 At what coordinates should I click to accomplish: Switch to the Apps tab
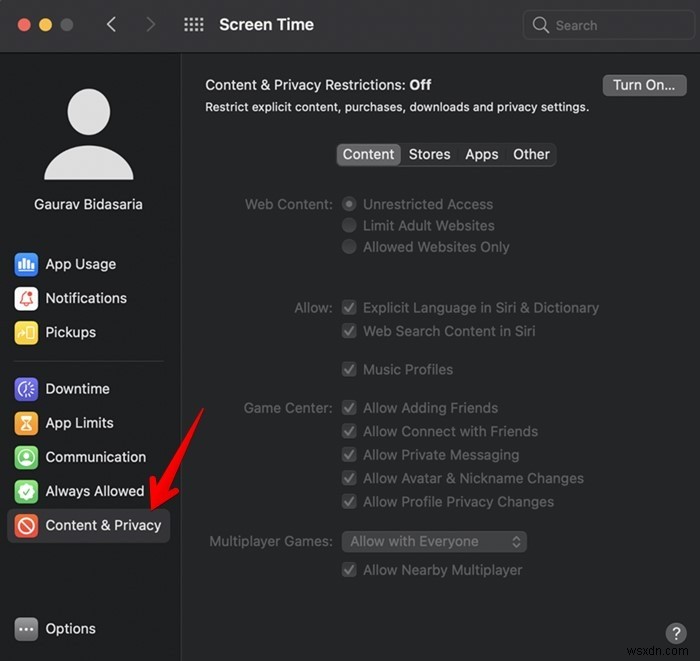pos(482,154)
